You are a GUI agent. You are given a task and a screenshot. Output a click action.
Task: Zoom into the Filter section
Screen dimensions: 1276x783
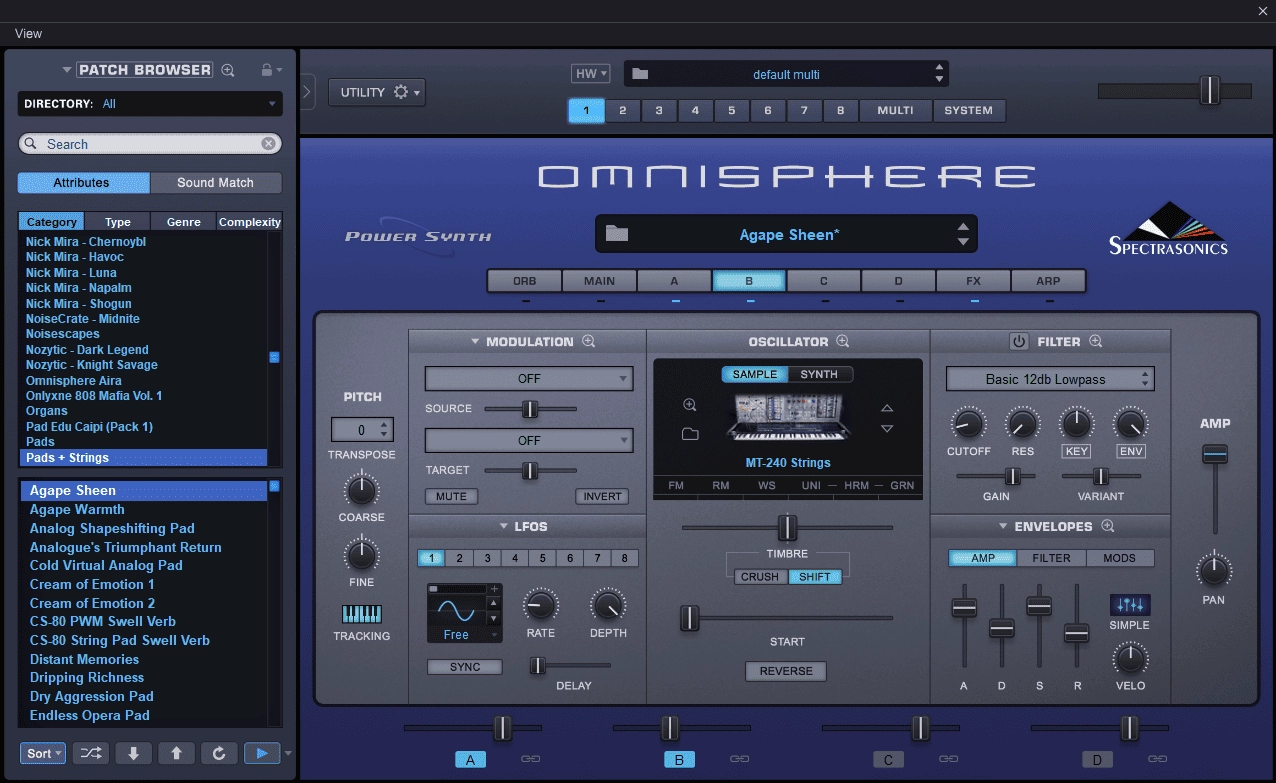coord(1095,341)
